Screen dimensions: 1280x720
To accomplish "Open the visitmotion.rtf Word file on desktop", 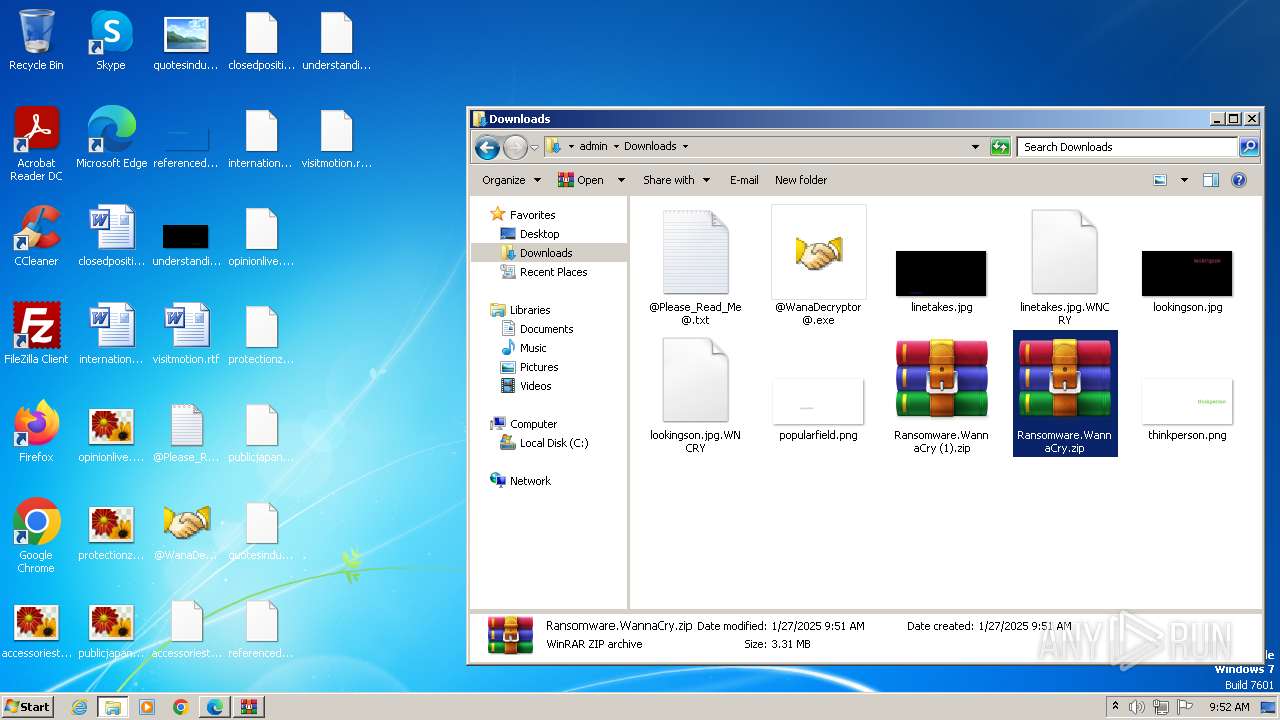I will pos(186,333).
